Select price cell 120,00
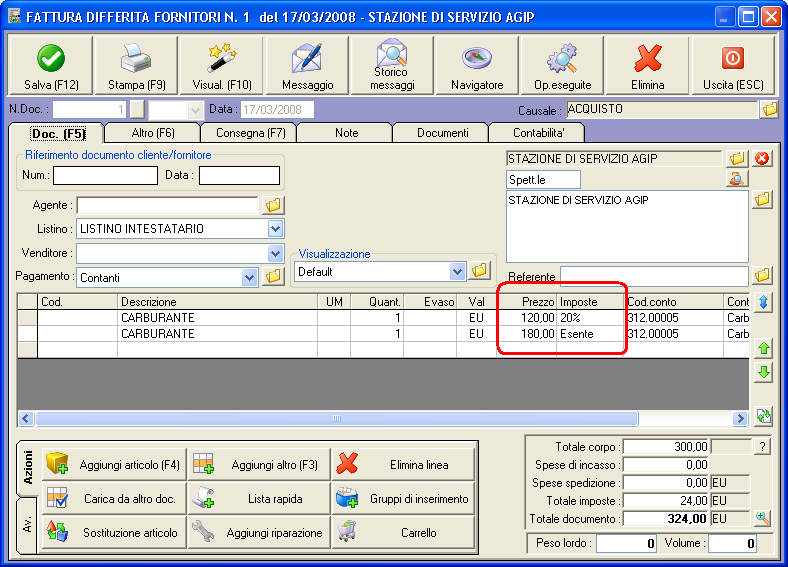Viewport: 788px width, 567px height. pos(527,318)
